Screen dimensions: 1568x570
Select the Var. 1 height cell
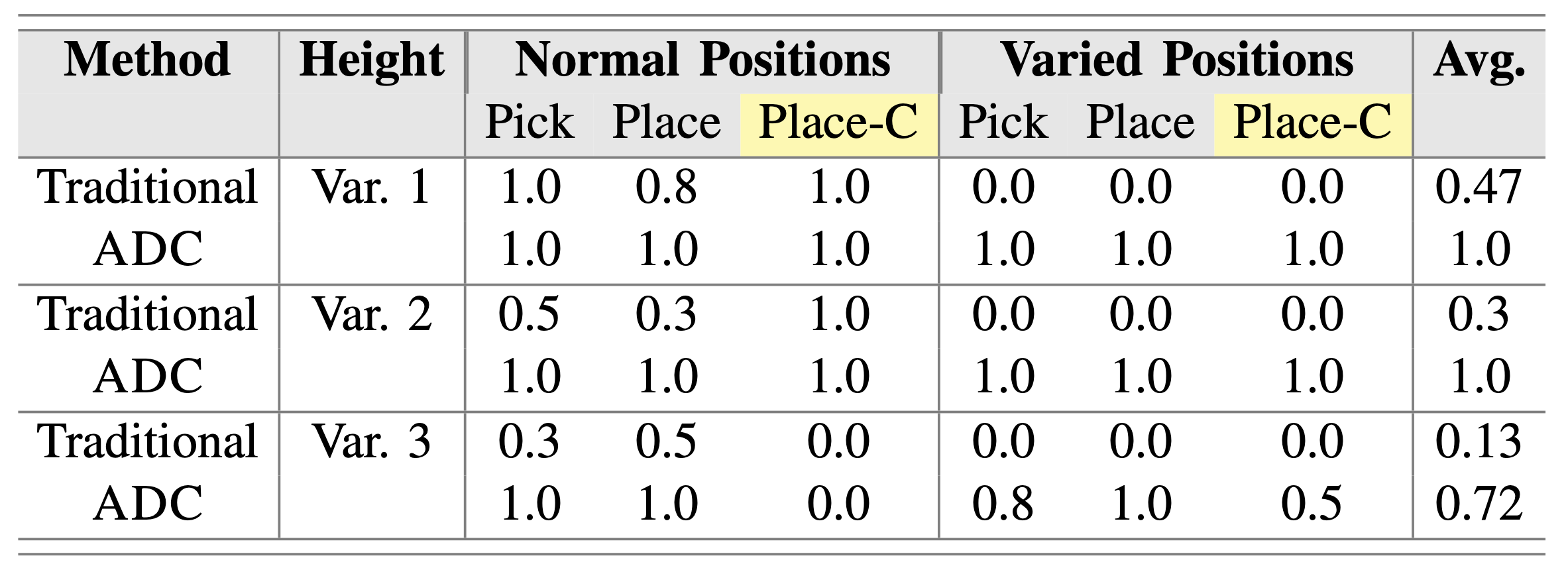372,188
